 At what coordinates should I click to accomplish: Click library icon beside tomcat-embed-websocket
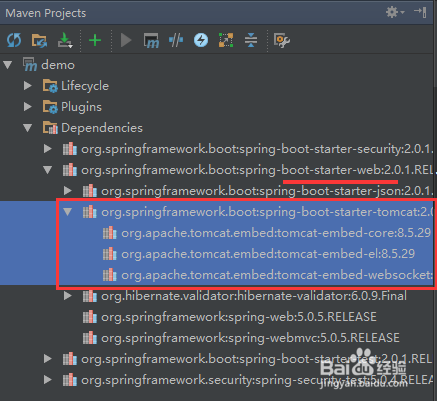pyautogui.click(x=110, y=275)
